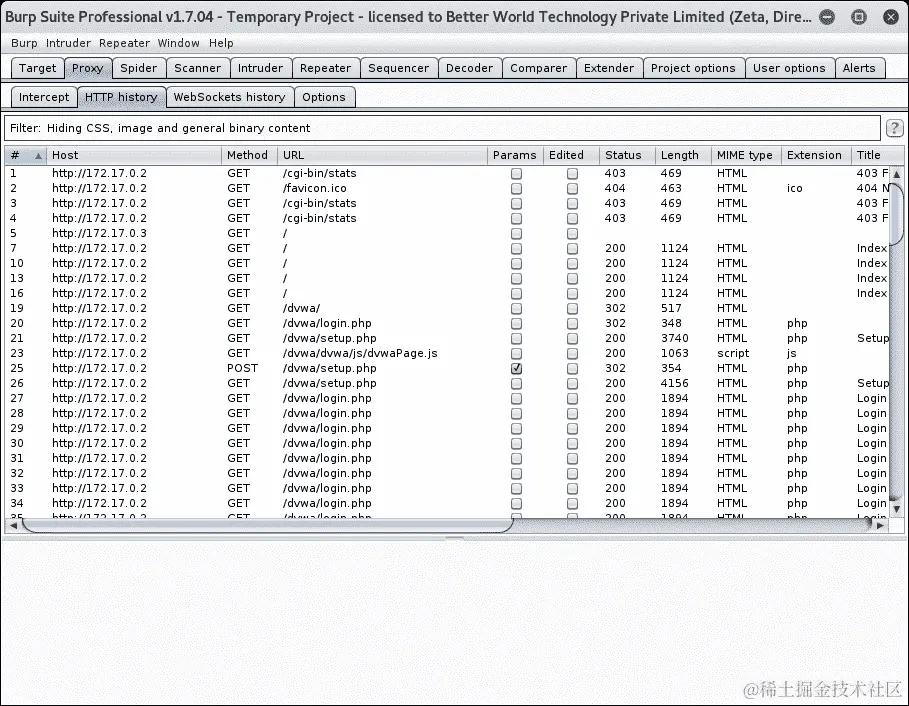909x706 pixels.
Task: Open the Project options tab
Action: 693,68
